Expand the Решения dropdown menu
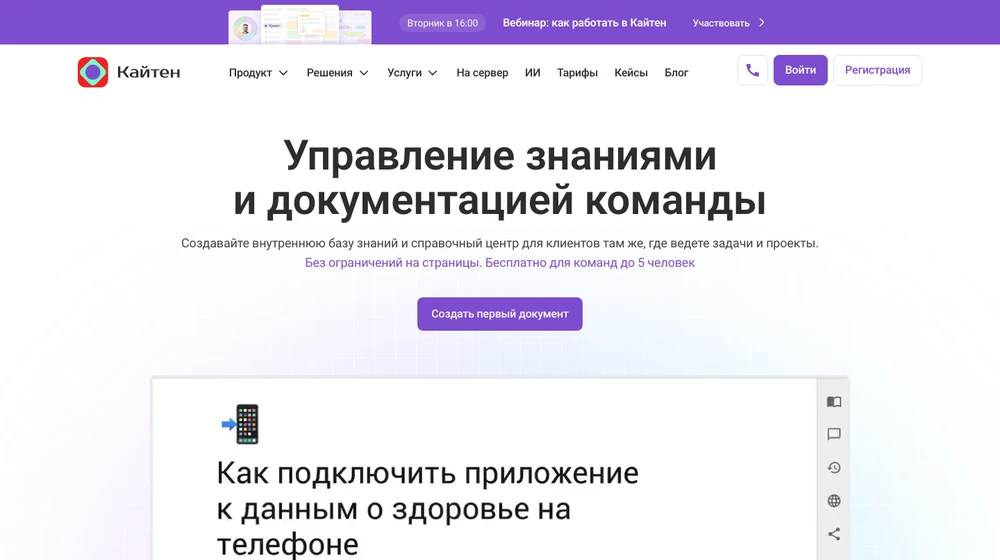1000x560 pixels. click(x=337, y=73)
